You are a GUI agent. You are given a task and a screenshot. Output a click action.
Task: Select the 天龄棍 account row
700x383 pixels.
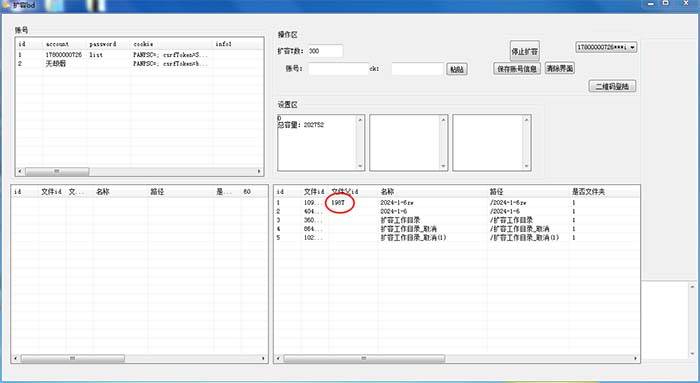point(139,64)
